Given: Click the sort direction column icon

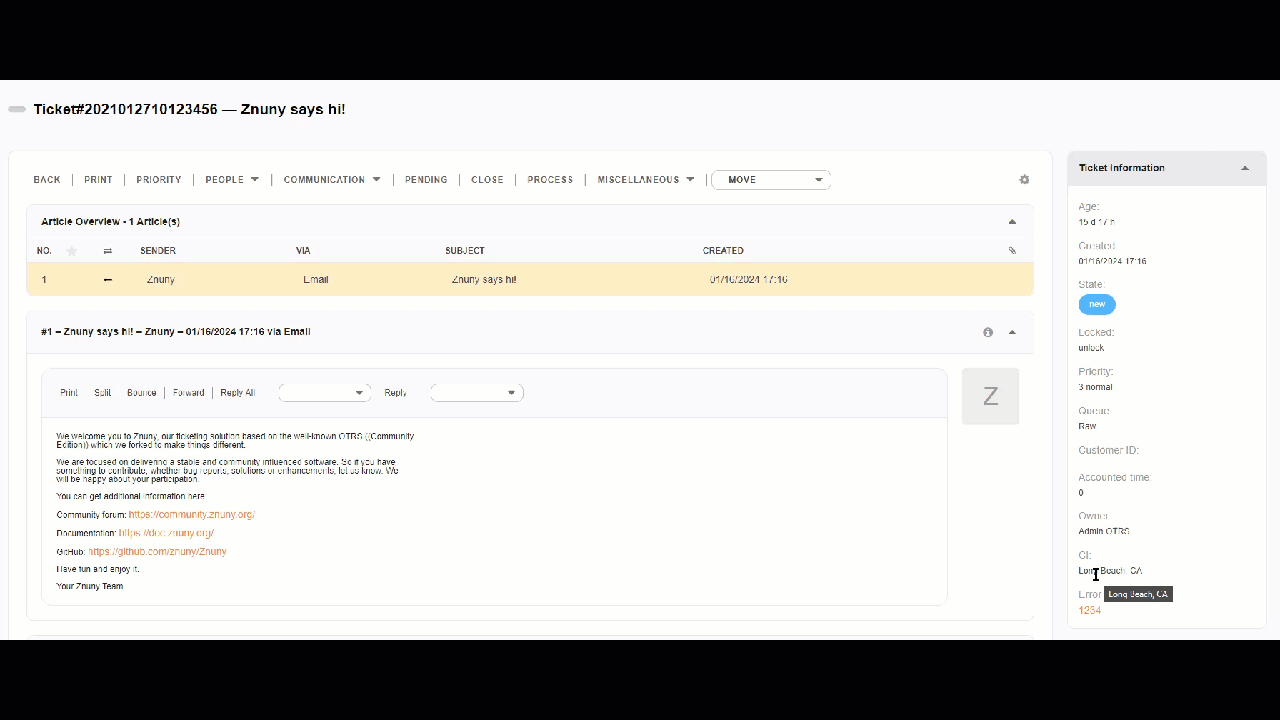Looking at the screenshot, I should click(108, 250).
